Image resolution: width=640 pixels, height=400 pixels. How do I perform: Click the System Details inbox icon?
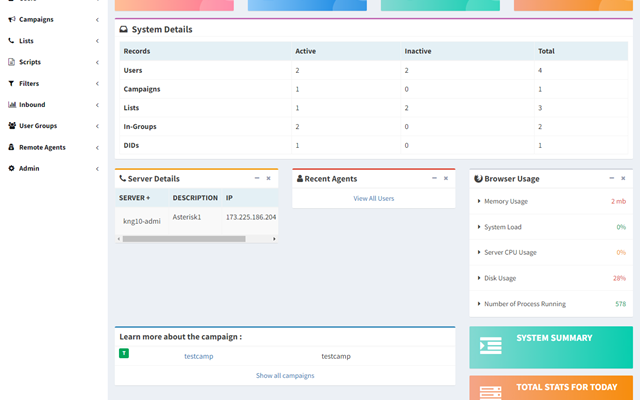(123, 29)
